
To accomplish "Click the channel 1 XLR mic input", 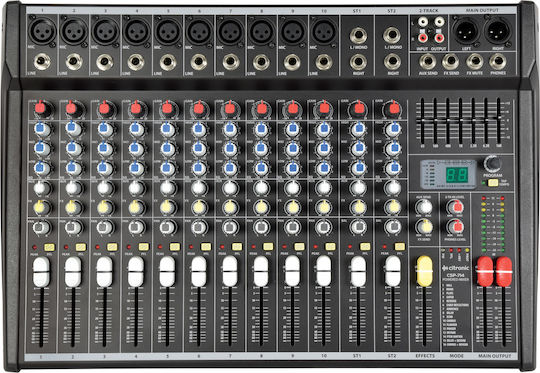I will click(42, 31).
